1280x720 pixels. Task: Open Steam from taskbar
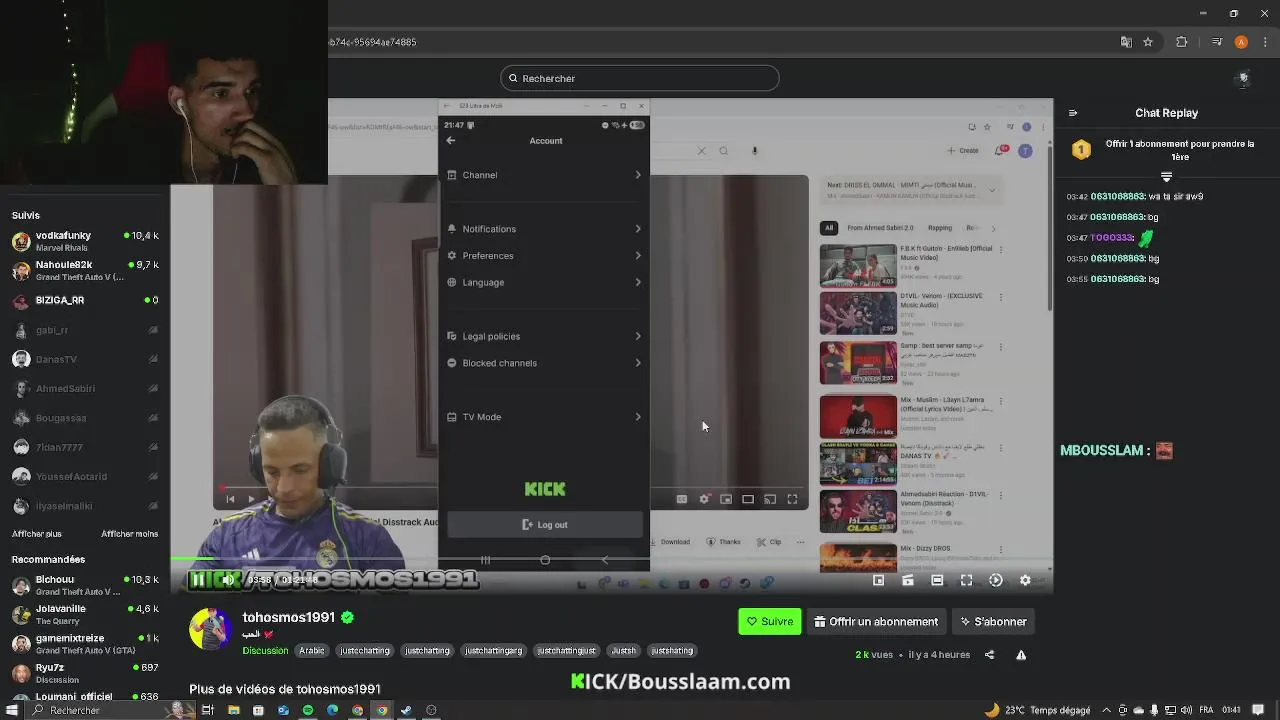point(406,710)
